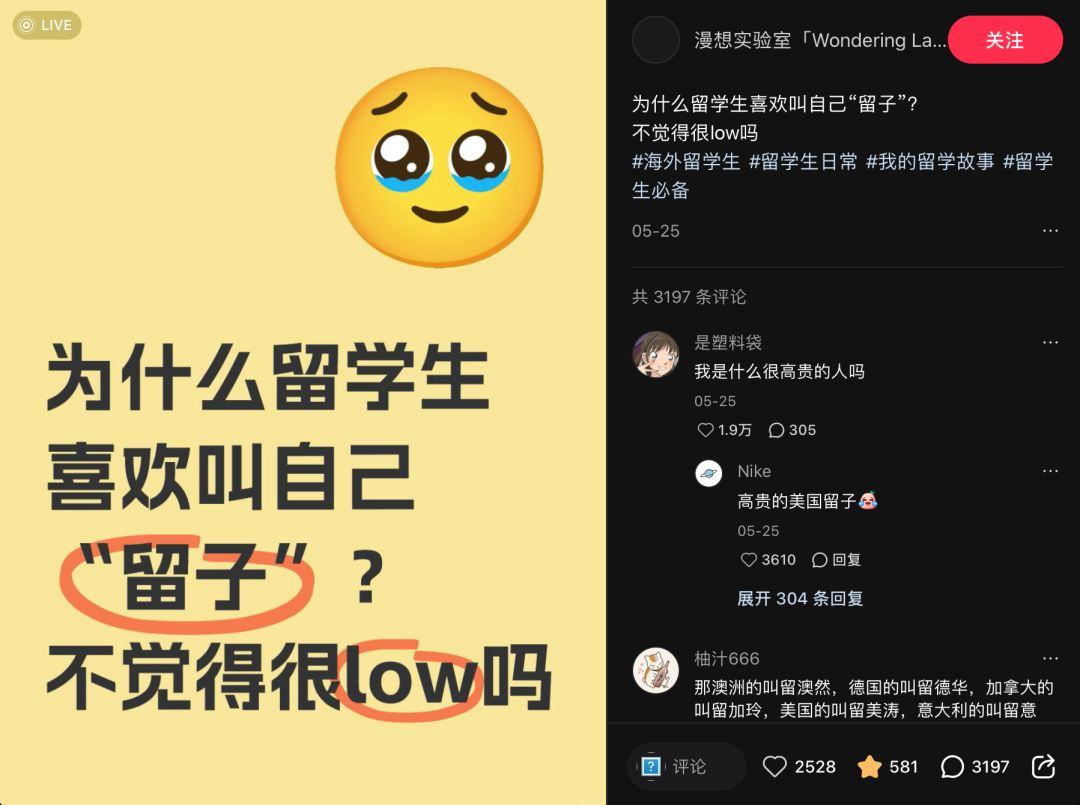Follow the author with the 关注 button
1080x805 pixels.
coord(1005,40)
